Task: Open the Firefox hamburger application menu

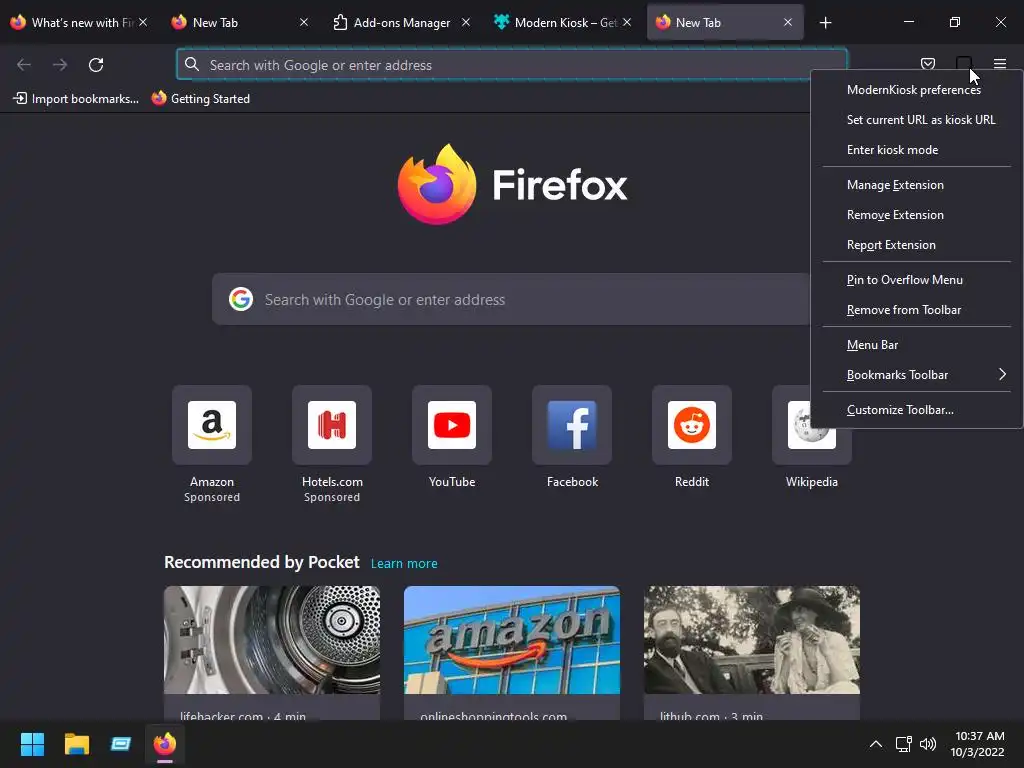Action: click(x=1000, y=64)
